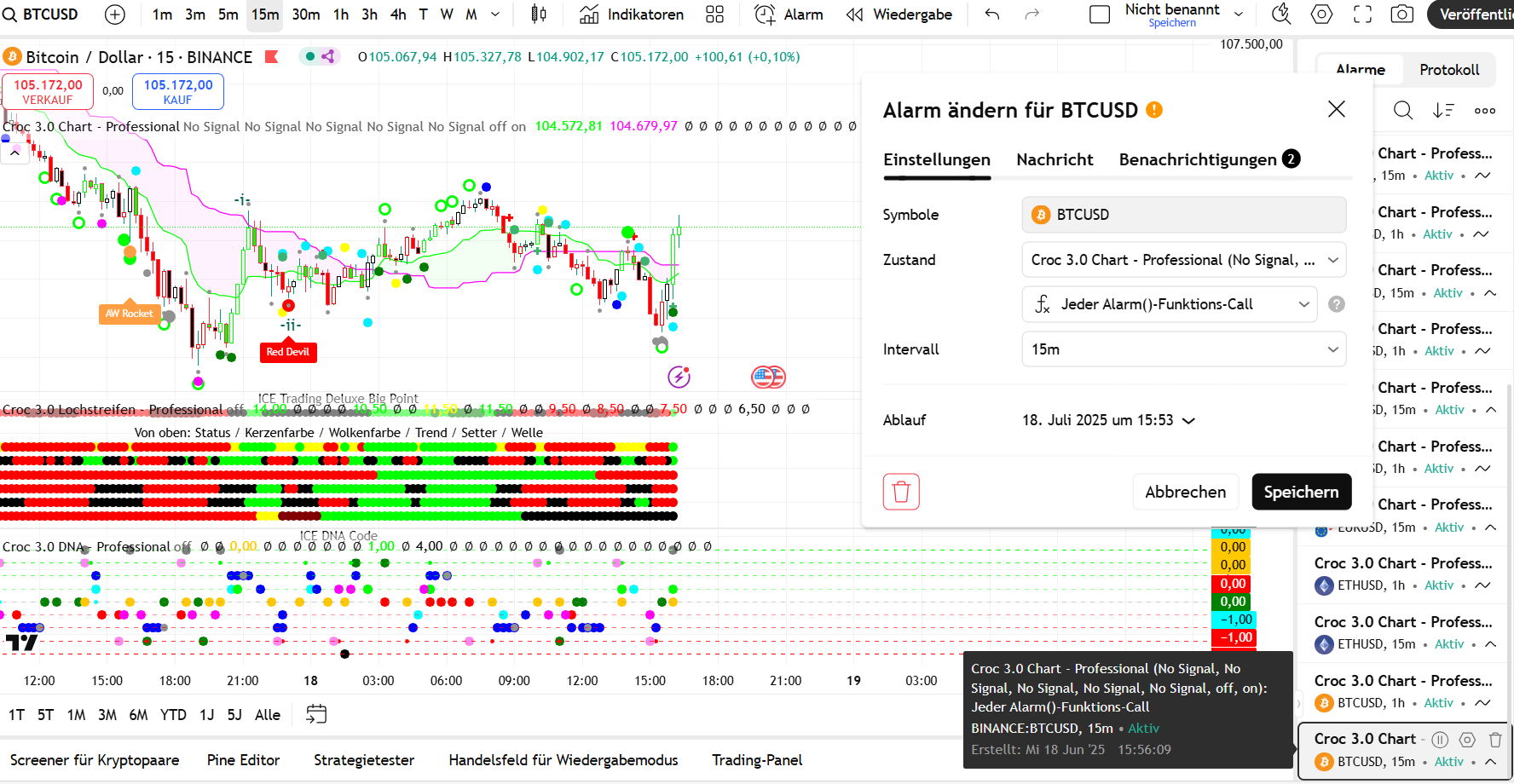The width and height of the screenshot is (1514, 784).
Task: Click the add symbol plus icon
Action: [x=115, y=14]
